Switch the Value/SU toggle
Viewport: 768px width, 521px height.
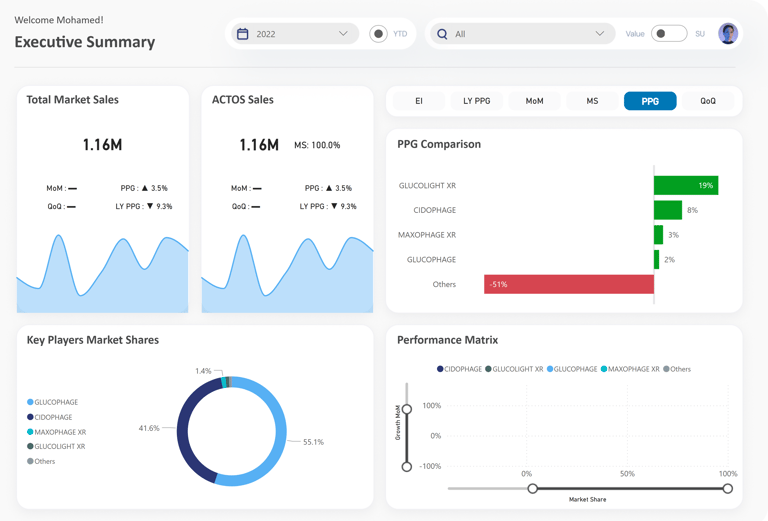669,34
